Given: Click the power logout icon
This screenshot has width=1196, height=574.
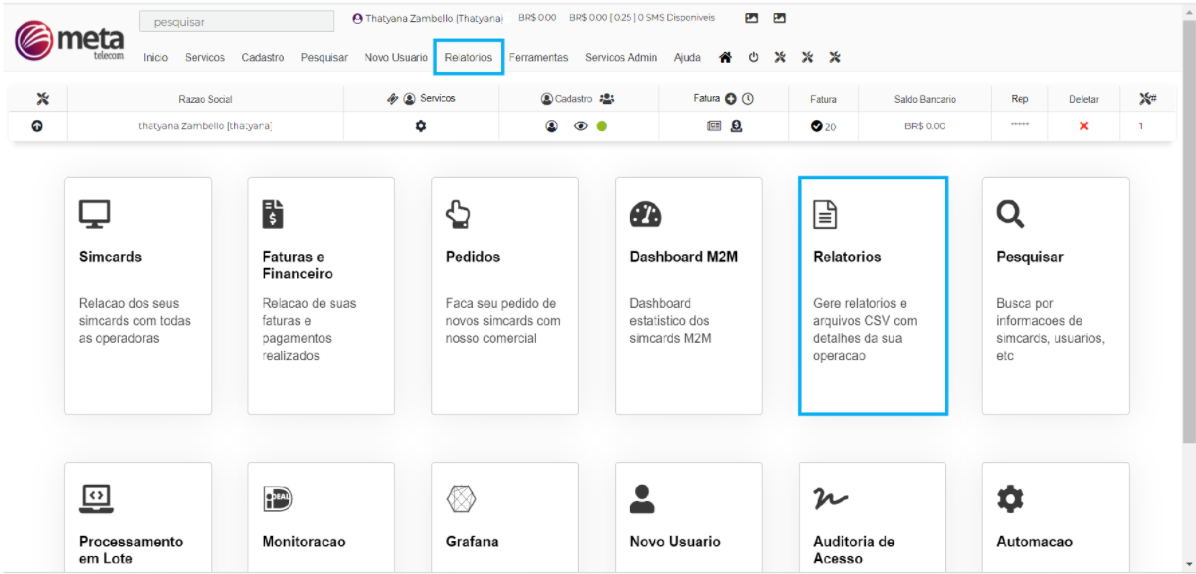Looking at the screenshot, I should pos(753,57).
